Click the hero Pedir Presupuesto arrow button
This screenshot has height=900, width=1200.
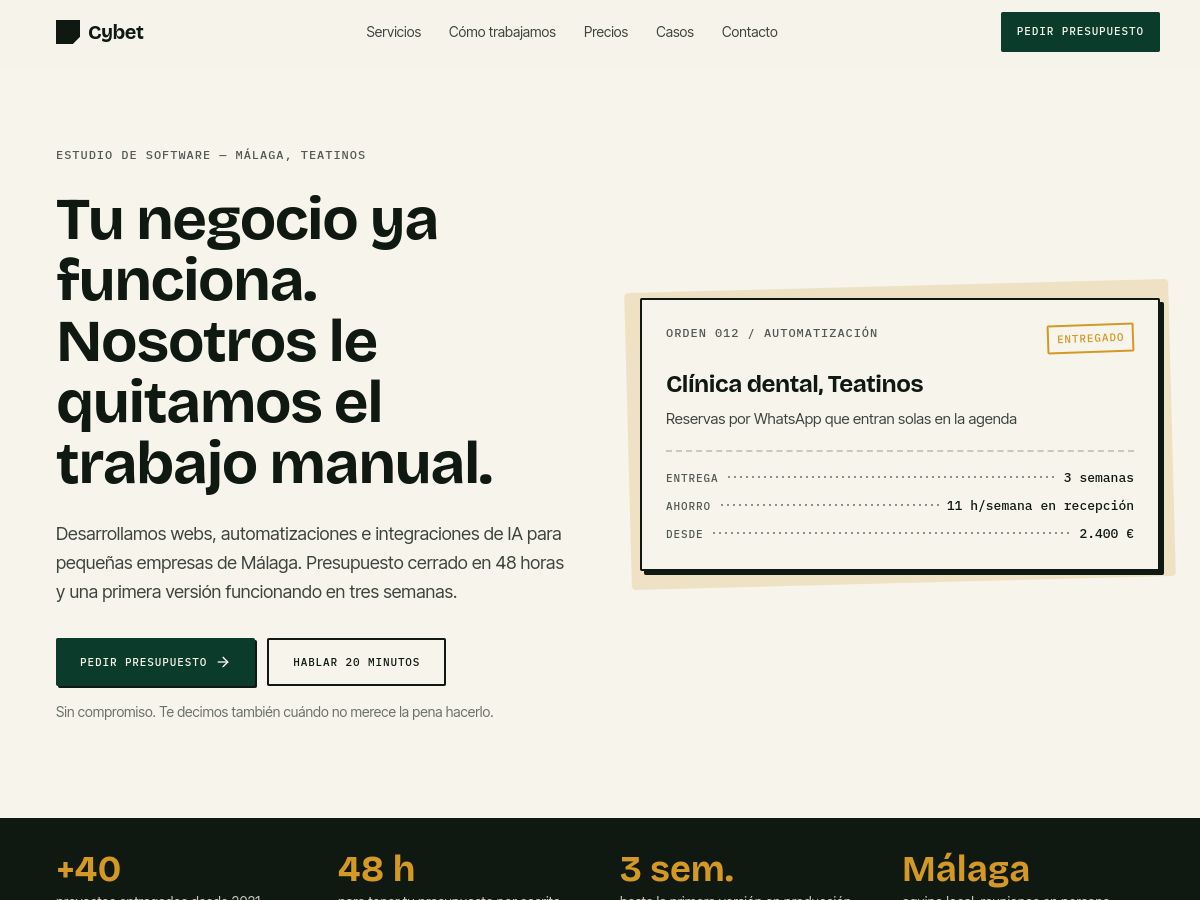tap(155, 662)
